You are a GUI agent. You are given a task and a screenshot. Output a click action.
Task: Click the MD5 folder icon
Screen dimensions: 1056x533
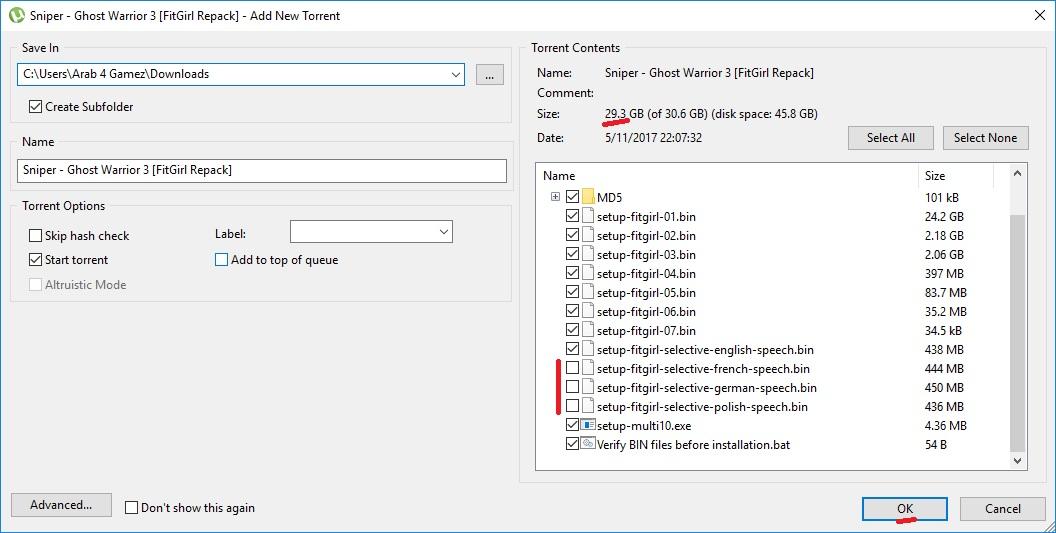click(x=588, y=197)
